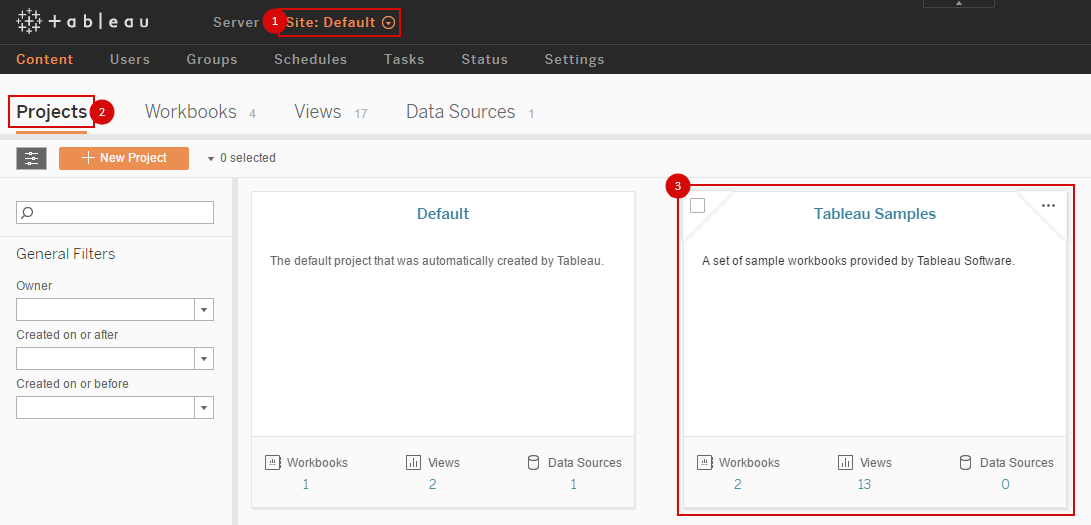Viewport: 1091px width, 525px height.
Task: Switch to the Data Sources tab
Action: point(470,112)
